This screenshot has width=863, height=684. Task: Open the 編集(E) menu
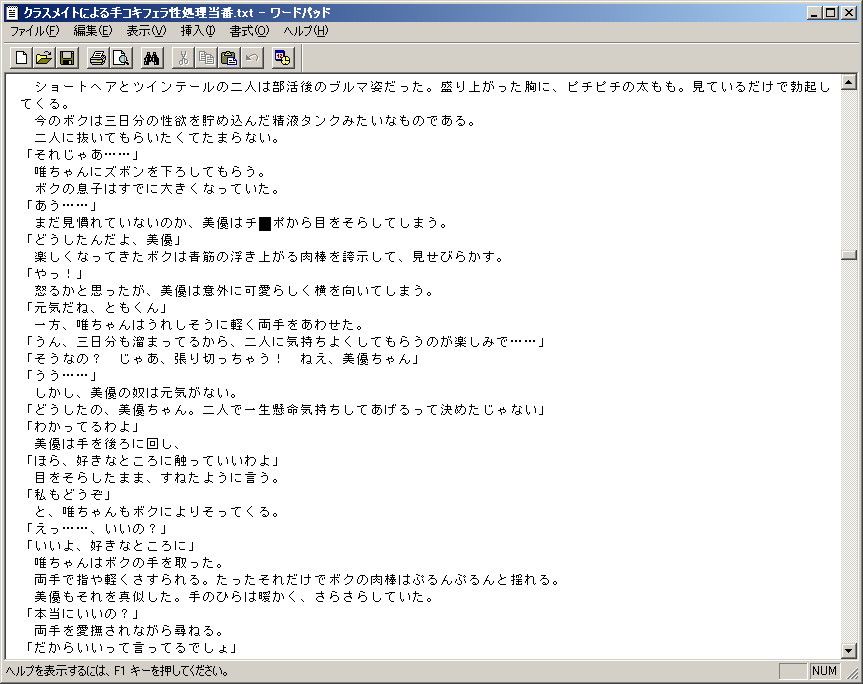(92, 31)
